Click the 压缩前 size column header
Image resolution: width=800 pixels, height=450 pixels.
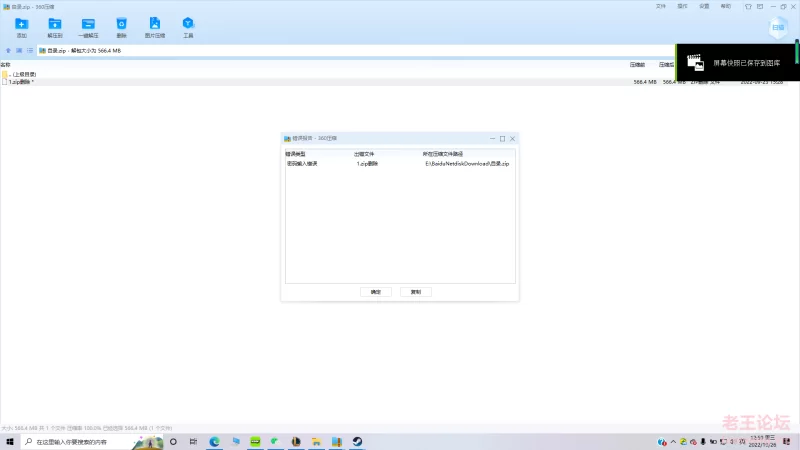(637, 65)
